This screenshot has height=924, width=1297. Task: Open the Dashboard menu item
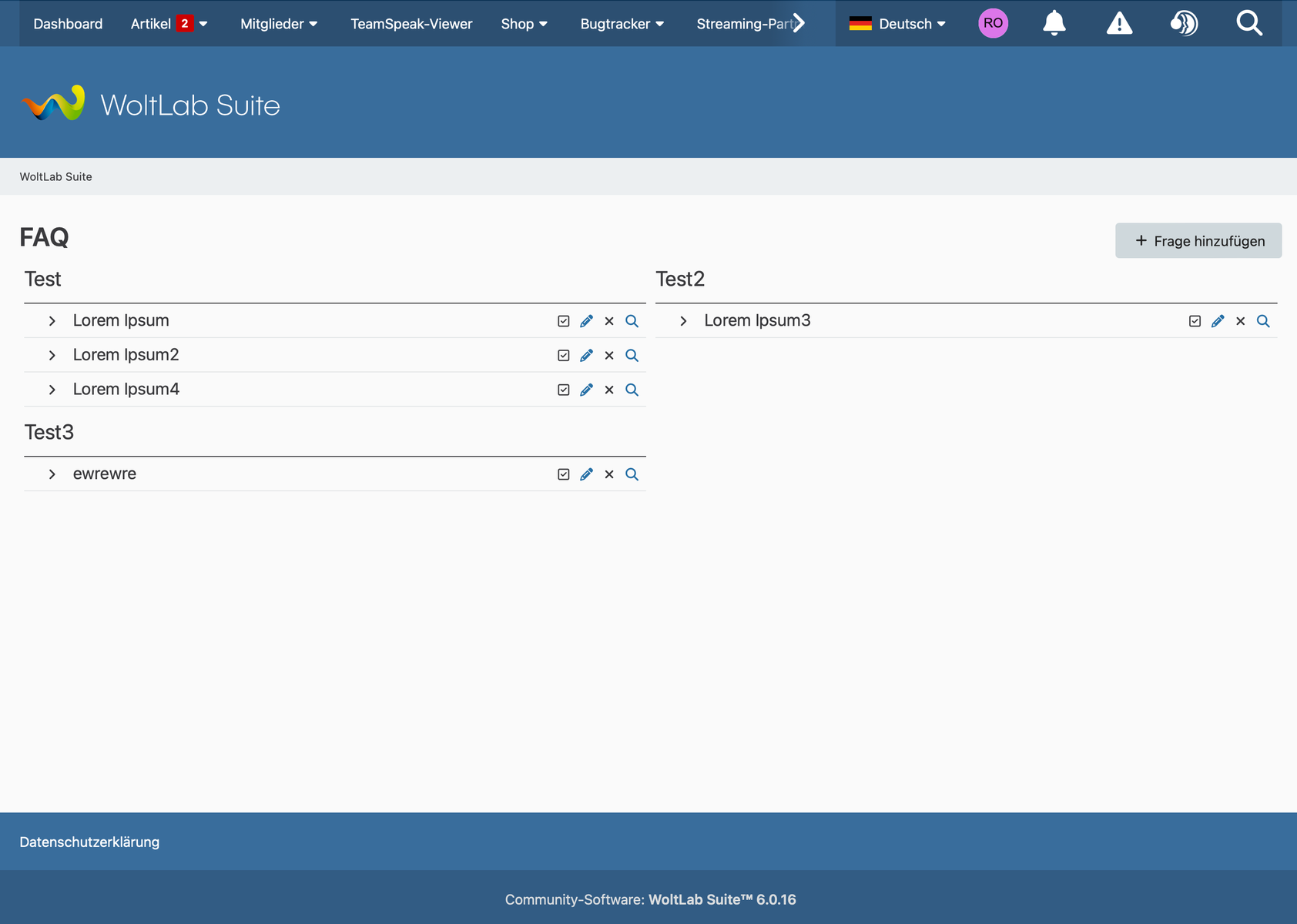pos(68,24)
